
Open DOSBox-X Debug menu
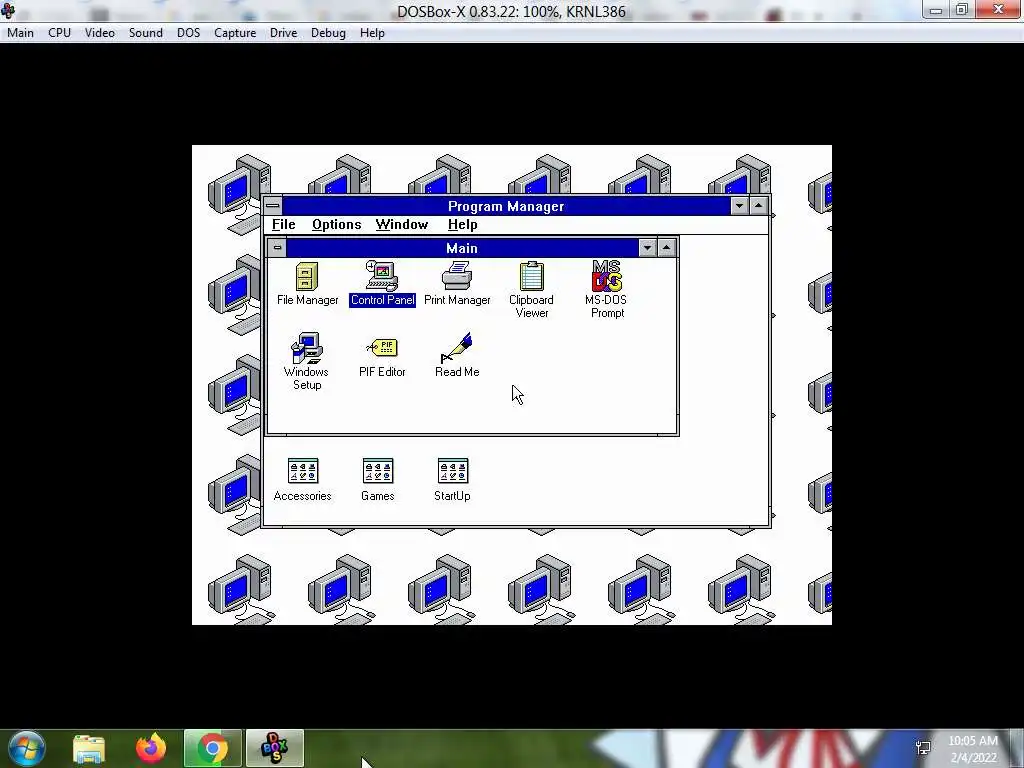(328, 33)
